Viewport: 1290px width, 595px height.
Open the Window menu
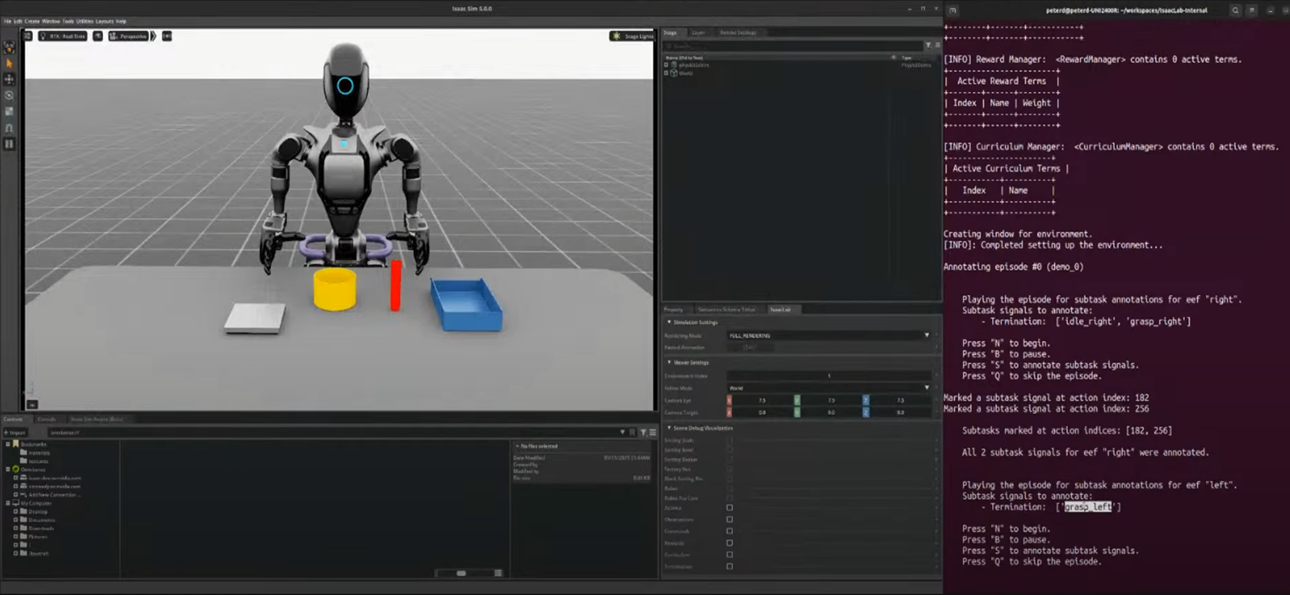coord(50,21)
